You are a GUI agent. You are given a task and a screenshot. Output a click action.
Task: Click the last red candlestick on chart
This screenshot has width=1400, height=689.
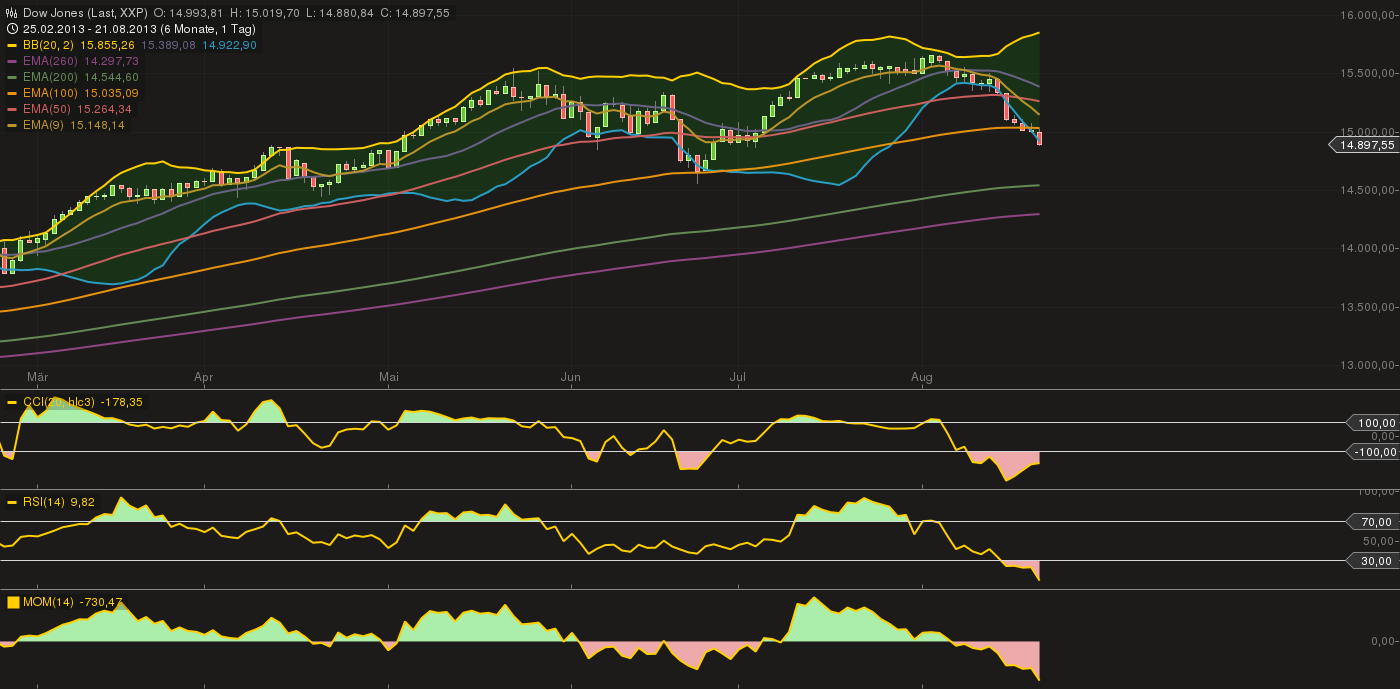pos(1040,138)
